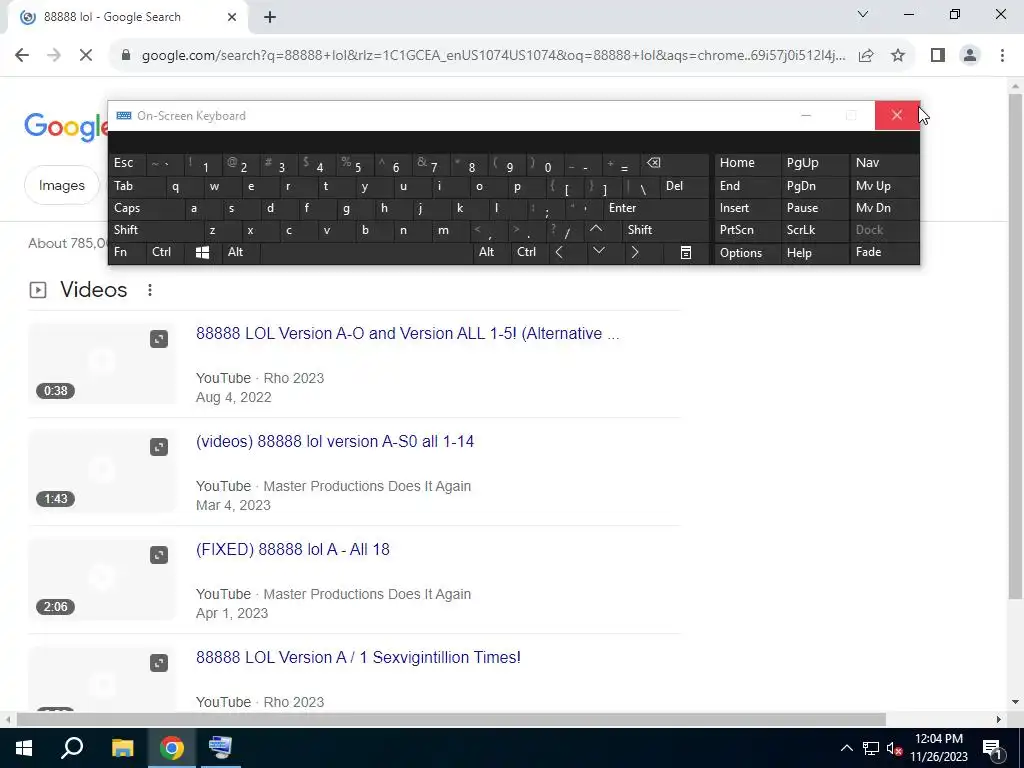This screenshot has height=768, width=1024.
Task: Bookmark this page with the star
Action: pyautogui.click(x=898, y=56)
